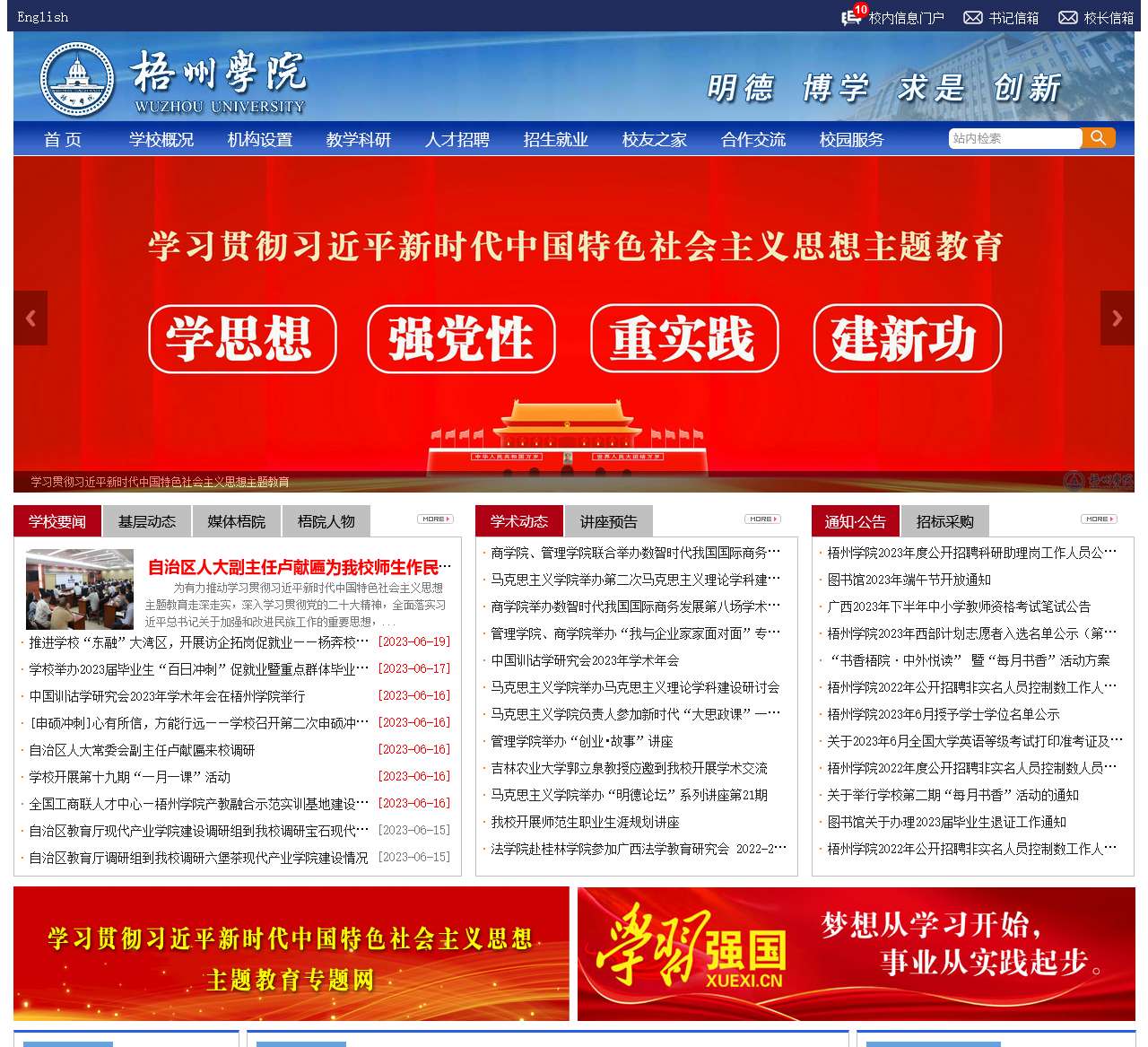Open news 中国训诂学研究会2023年学术年会在梧州学院举行
This screenshot has width=1148, height=1047.
[x=167, y=696]
